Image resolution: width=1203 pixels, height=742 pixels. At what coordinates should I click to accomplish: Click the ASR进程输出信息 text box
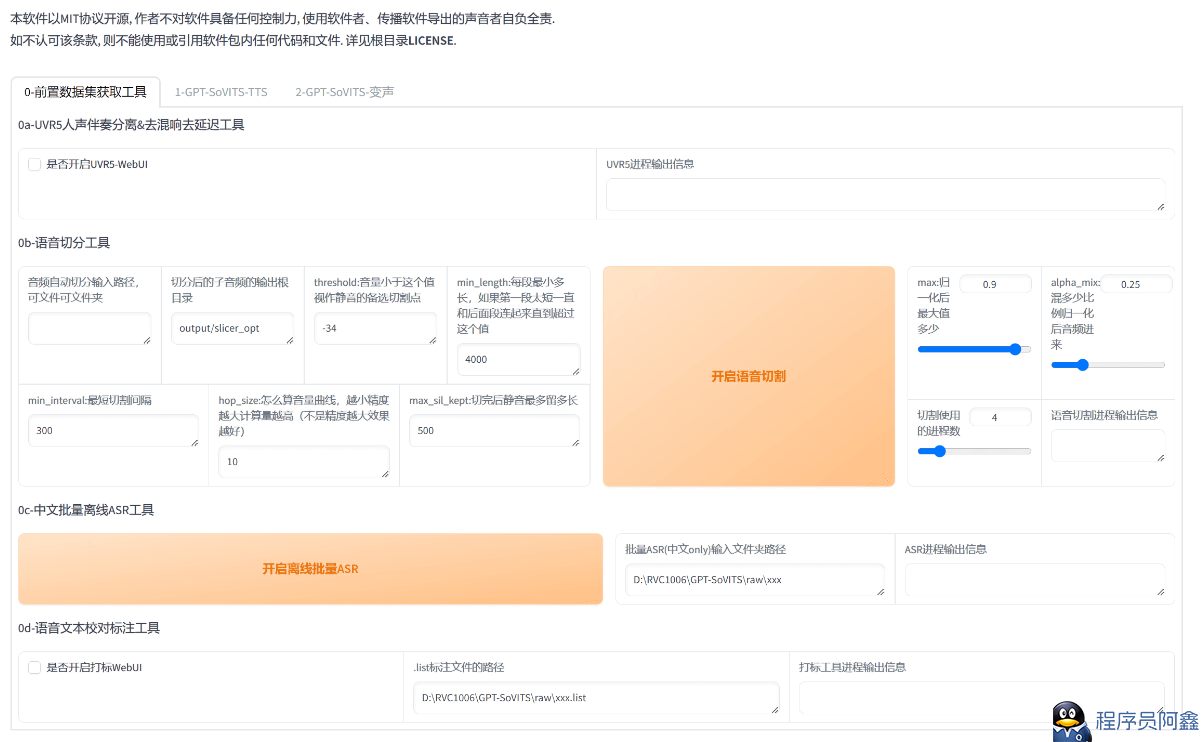1035,580
